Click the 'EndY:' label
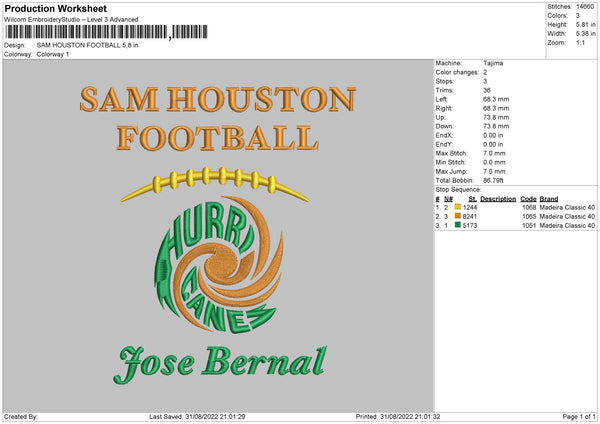Screen dimensions: 600x424 click(x=444, y=144)
